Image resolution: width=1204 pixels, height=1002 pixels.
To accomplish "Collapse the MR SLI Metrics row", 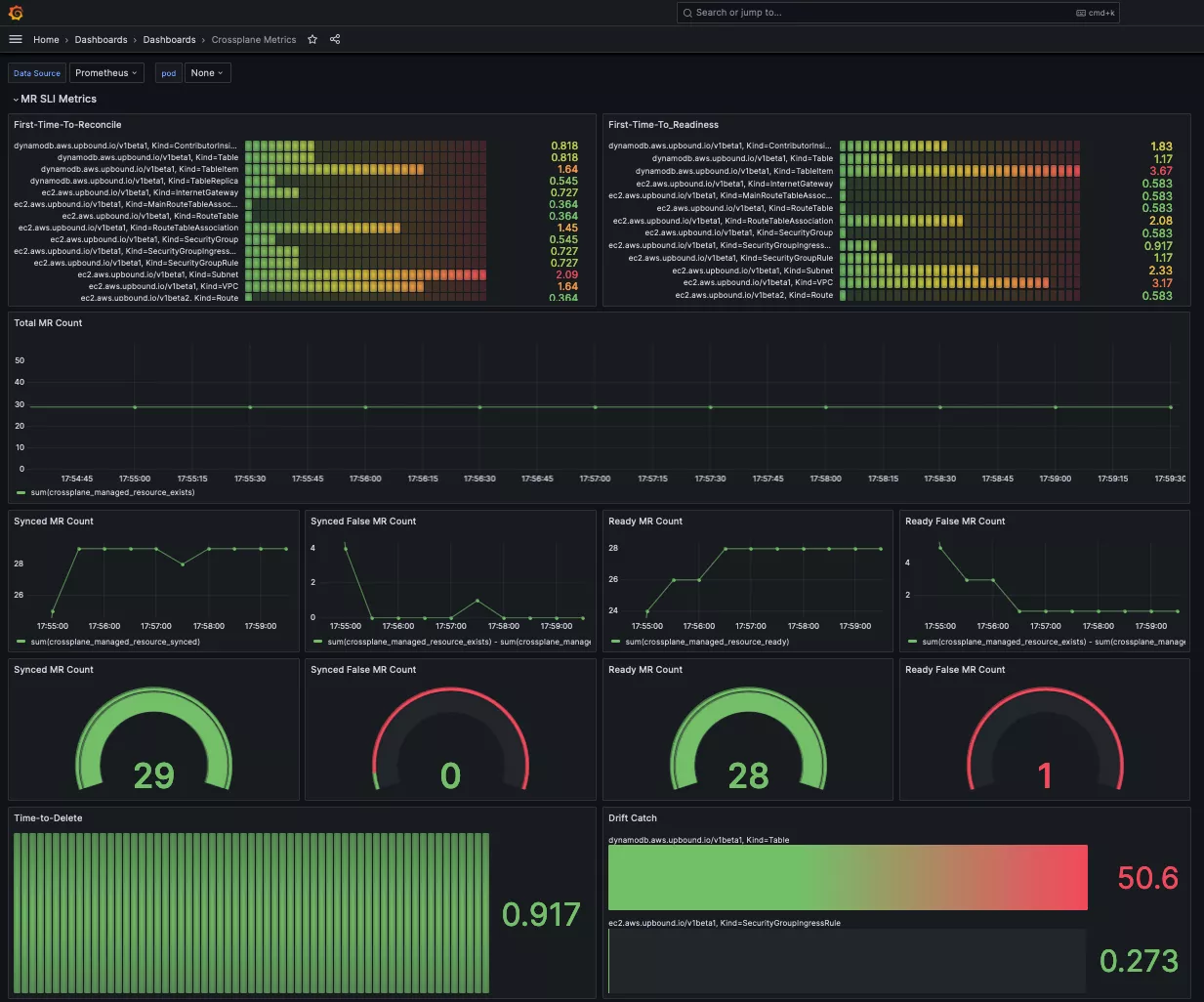I will pyautogui.click(x=55, y=99).
